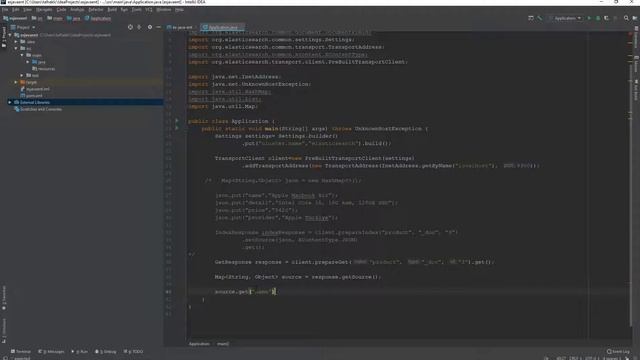Select pom.xml in project tree
Viewport: 640px width, 360px height.
(31, 96)
